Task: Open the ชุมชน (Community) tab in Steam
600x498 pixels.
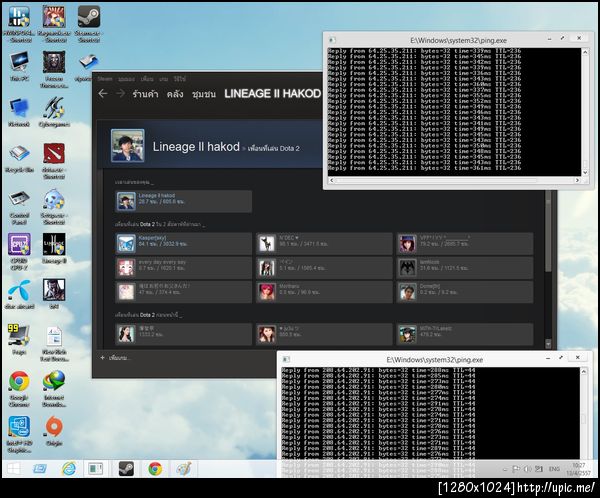Action: [204, 94]
